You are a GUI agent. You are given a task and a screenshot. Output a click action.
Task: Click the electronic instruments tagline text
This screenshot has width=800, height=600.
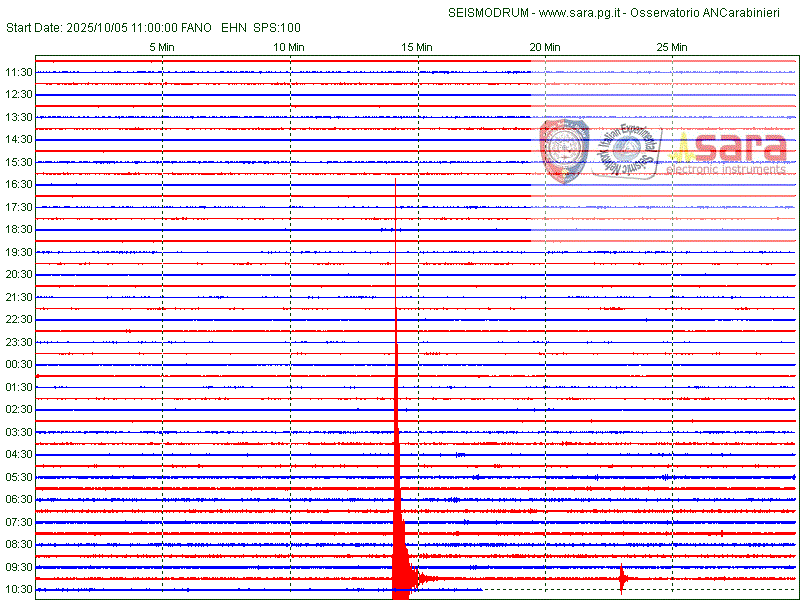click(727, 170)
